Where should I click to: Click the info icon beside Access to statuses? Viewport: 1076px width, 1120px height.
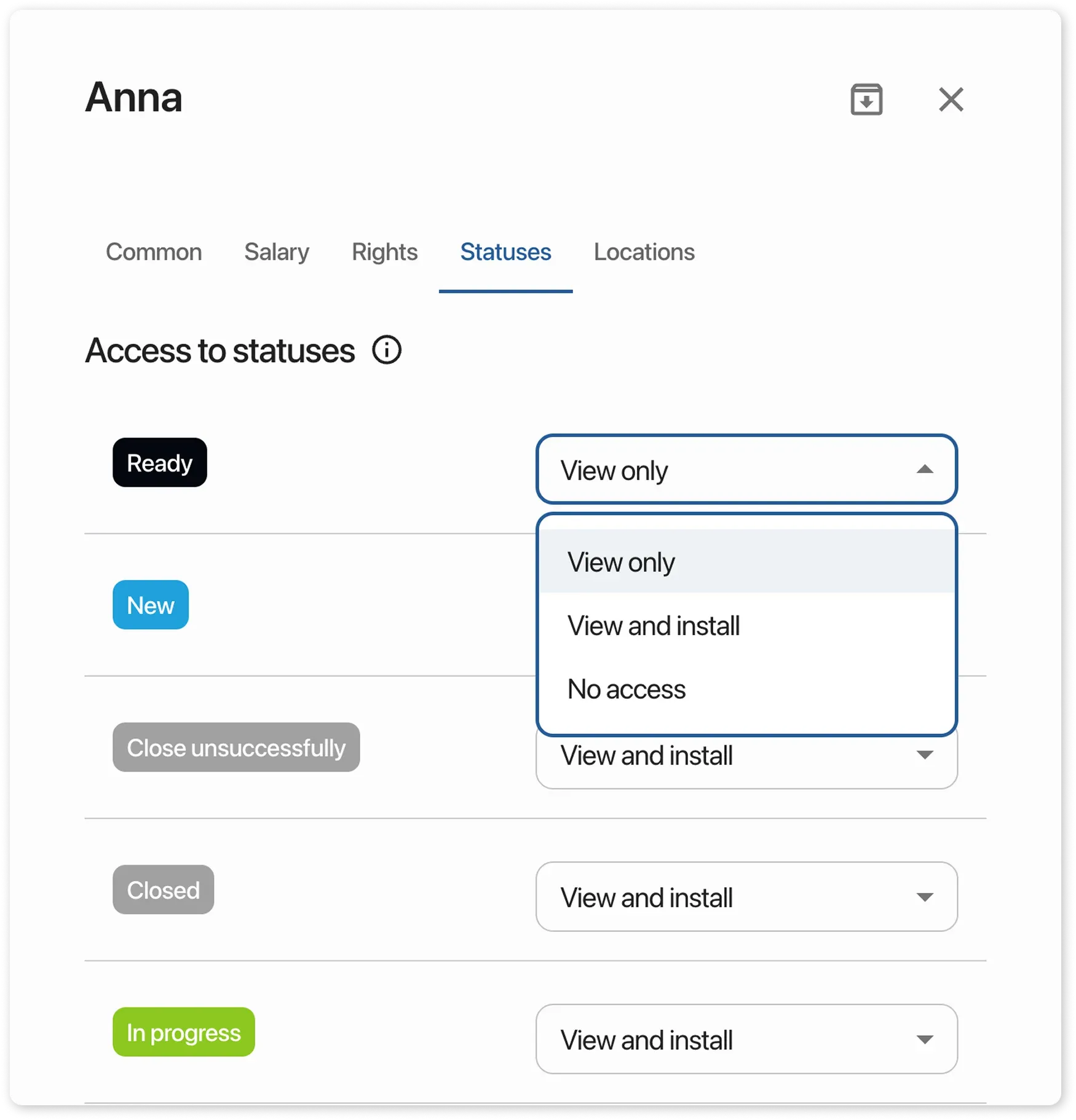tap(387, 350)
